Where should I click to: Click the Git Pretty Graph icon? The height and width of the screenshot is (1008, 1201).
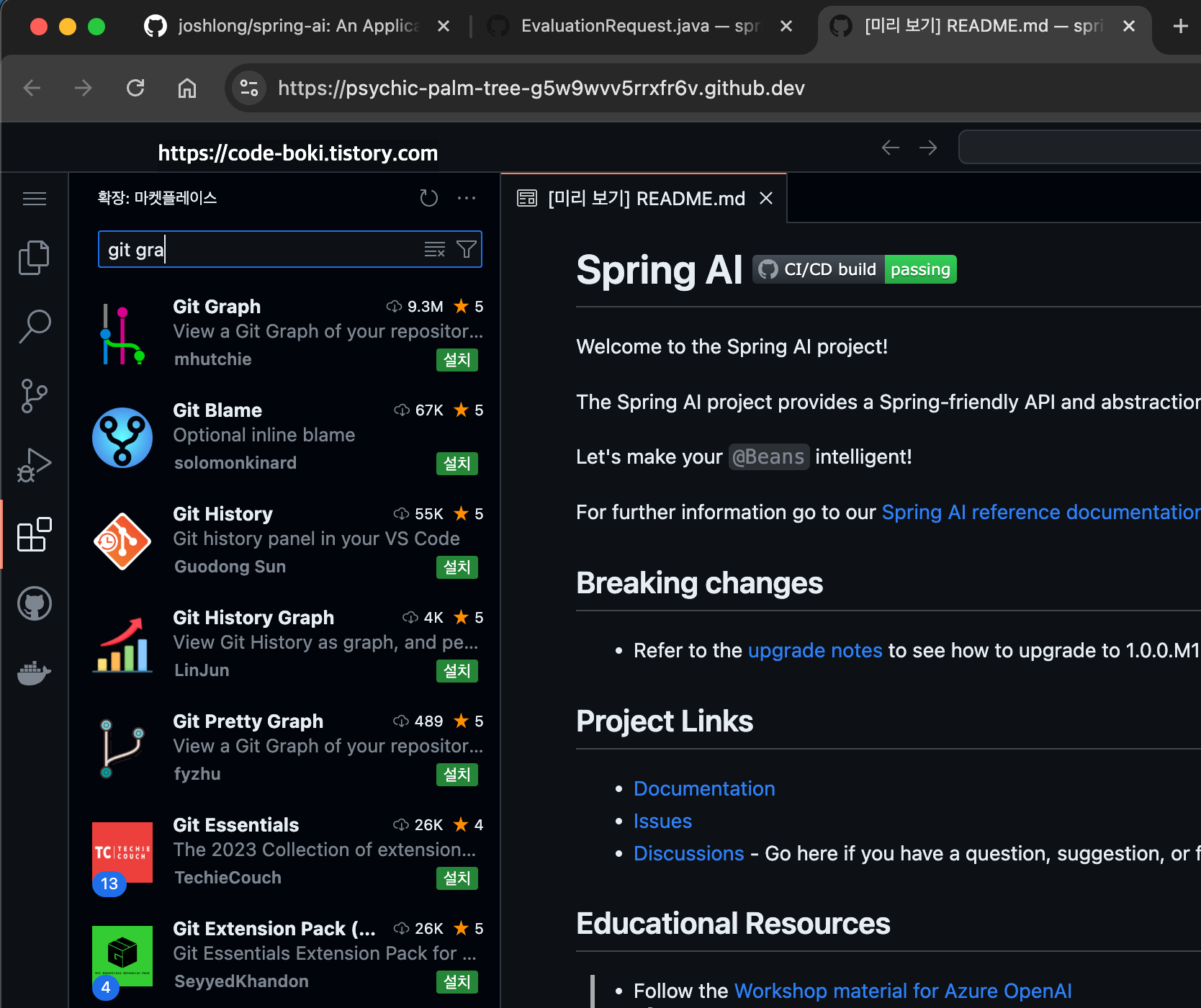coord(122,749)
